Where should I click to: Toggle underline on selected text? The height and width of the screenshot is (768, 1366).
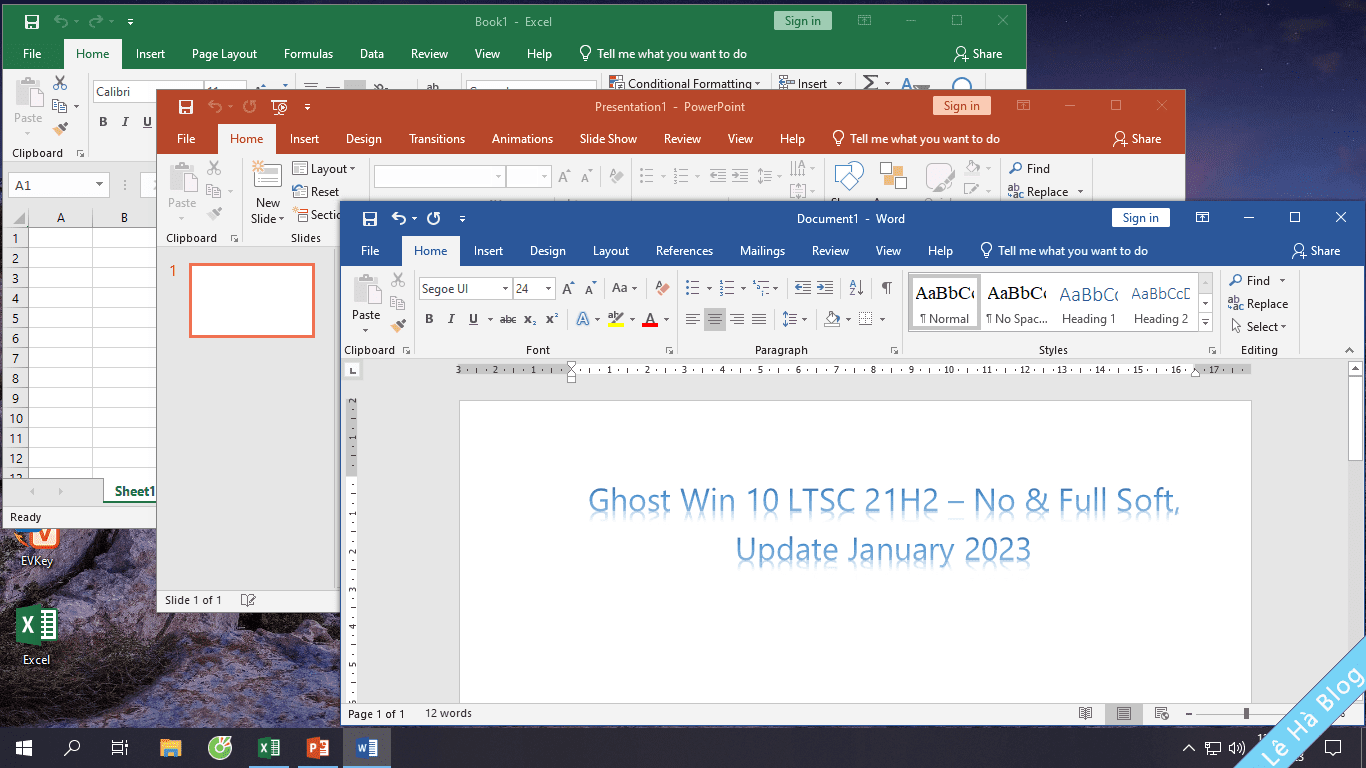(471, 319)
